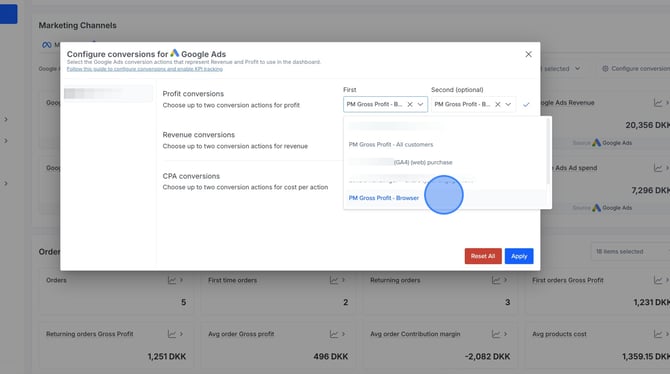Clear the First profit conversion selection
Viewport: 670px width, 374px height.
[410, 104]
